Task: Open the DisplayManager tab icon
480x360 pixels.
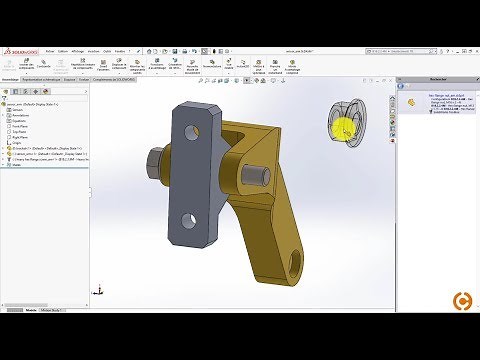Action: (x=46, y=91)
